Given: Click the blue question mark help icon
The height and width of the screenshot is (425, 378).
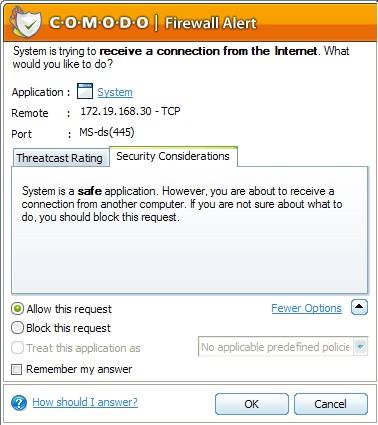Looking at the screenshot, I should 19,403.
